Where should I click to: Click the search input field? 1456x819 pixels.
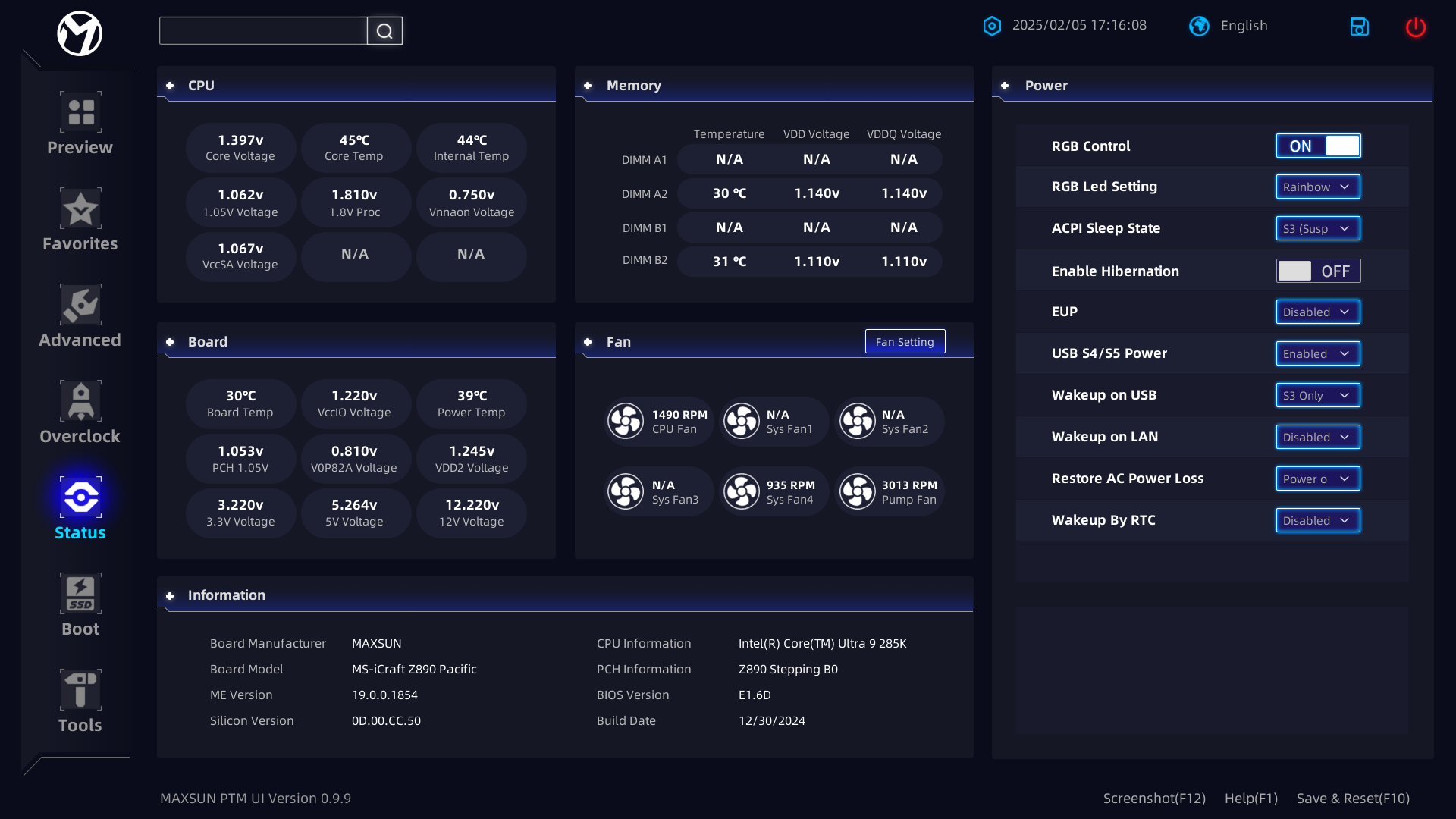[263, 31]
